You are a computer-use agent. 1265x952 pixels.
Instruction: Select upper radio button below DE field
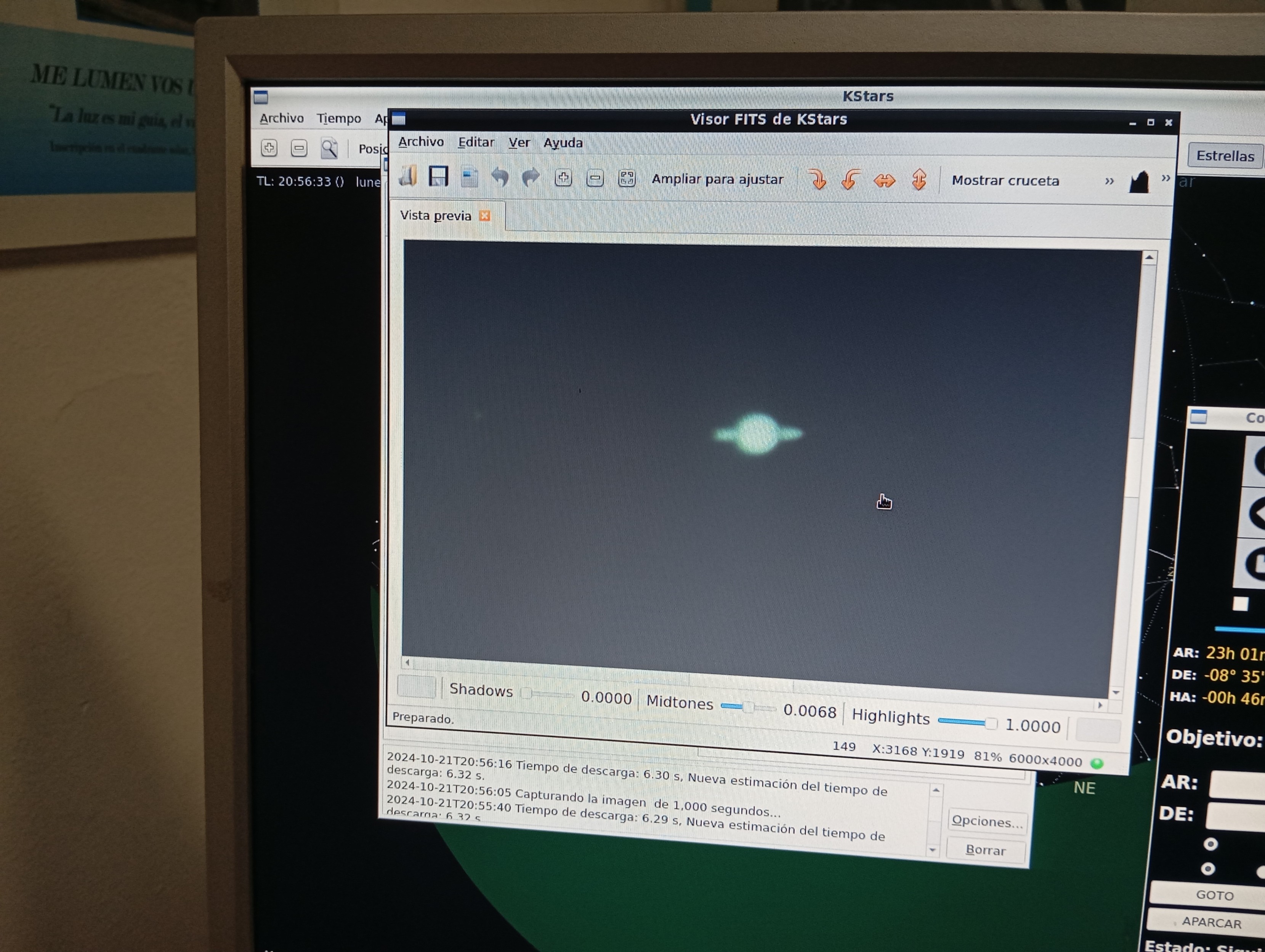click(x=1210, y=844)
